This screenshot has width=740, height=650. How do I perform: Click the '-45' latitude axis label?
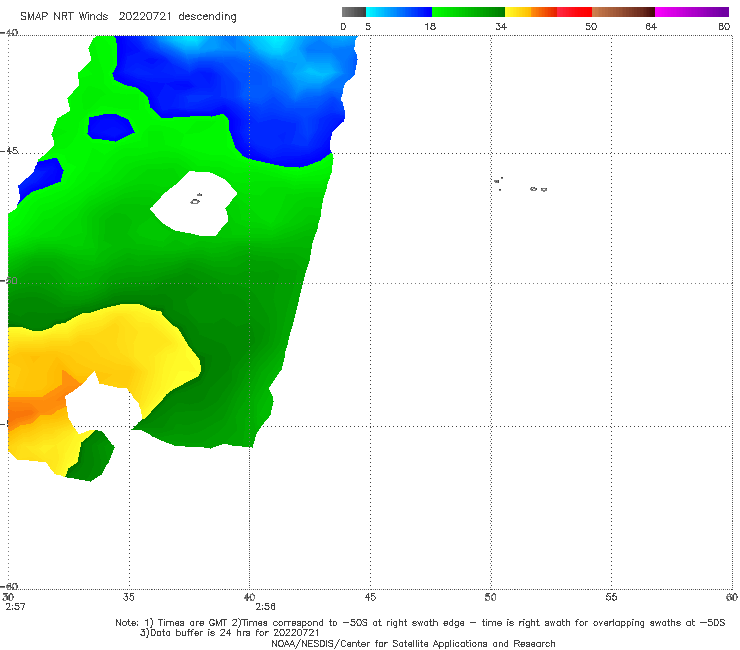[x=9, y=151]
